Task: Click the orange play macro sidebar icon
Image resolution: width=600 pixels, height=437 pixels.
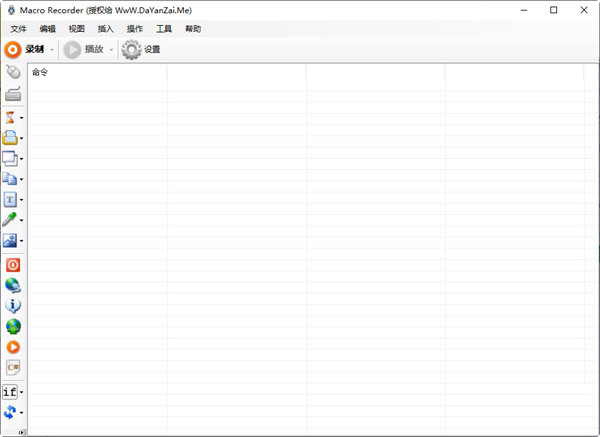Action: (x=12, y=347)
